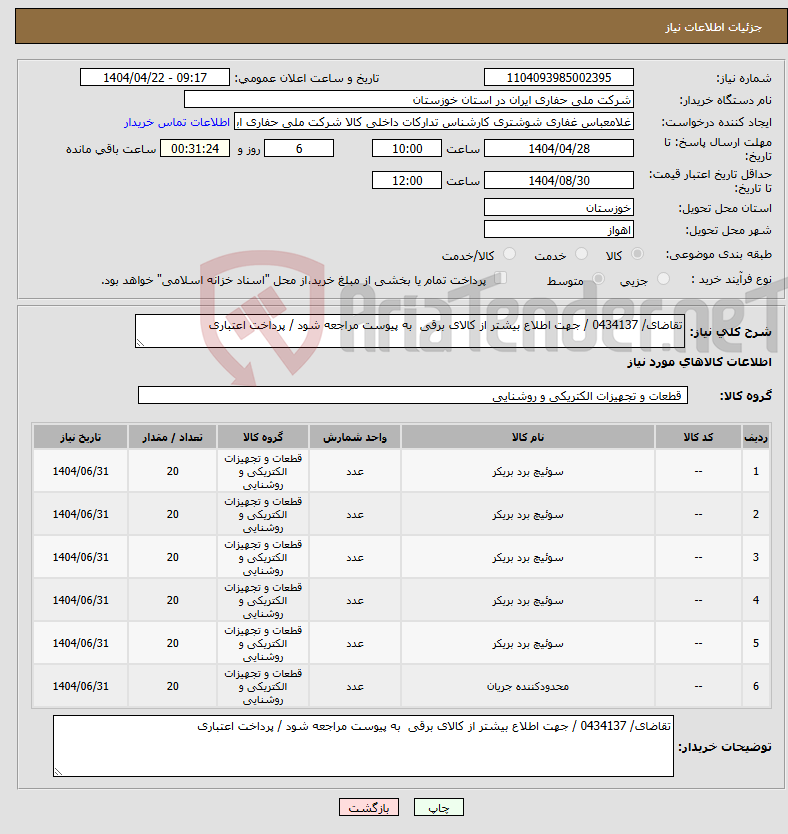
Task: Click the price validity date 1404/08/30
Action: (x=559, y=181)
